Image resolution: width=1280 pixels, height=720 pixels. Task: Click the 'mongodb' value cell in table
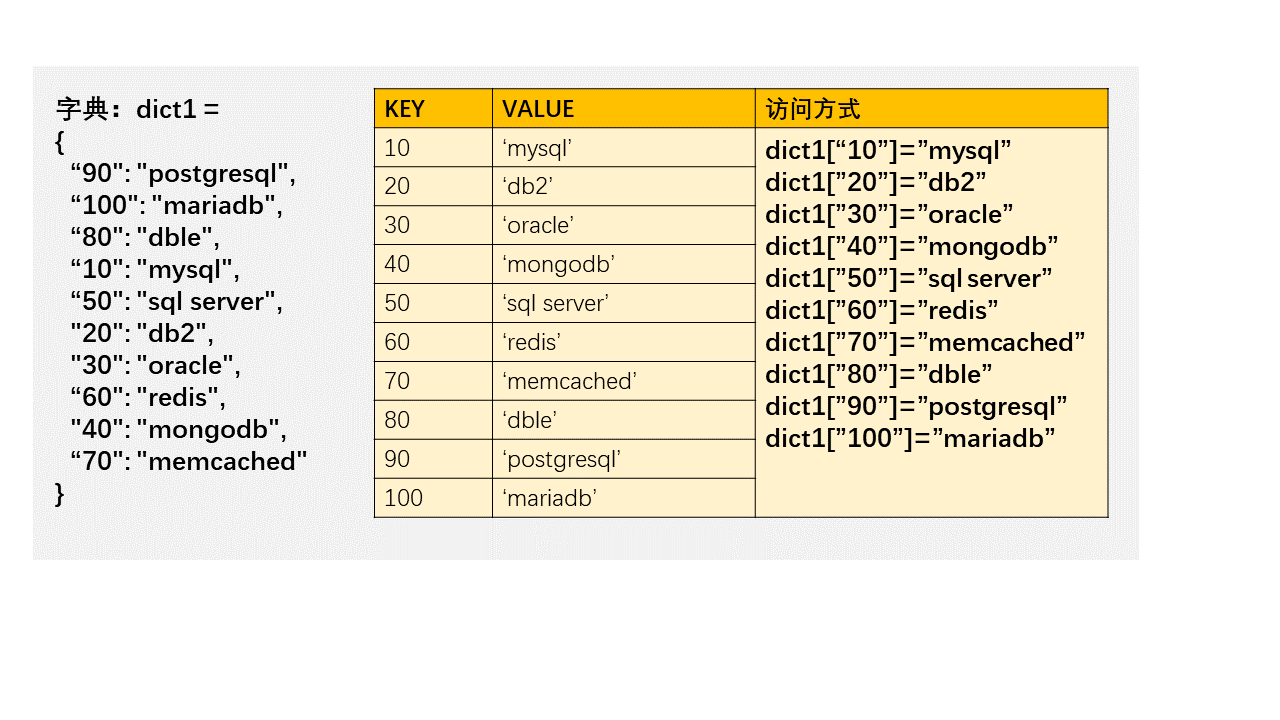[x=623, y=265]
